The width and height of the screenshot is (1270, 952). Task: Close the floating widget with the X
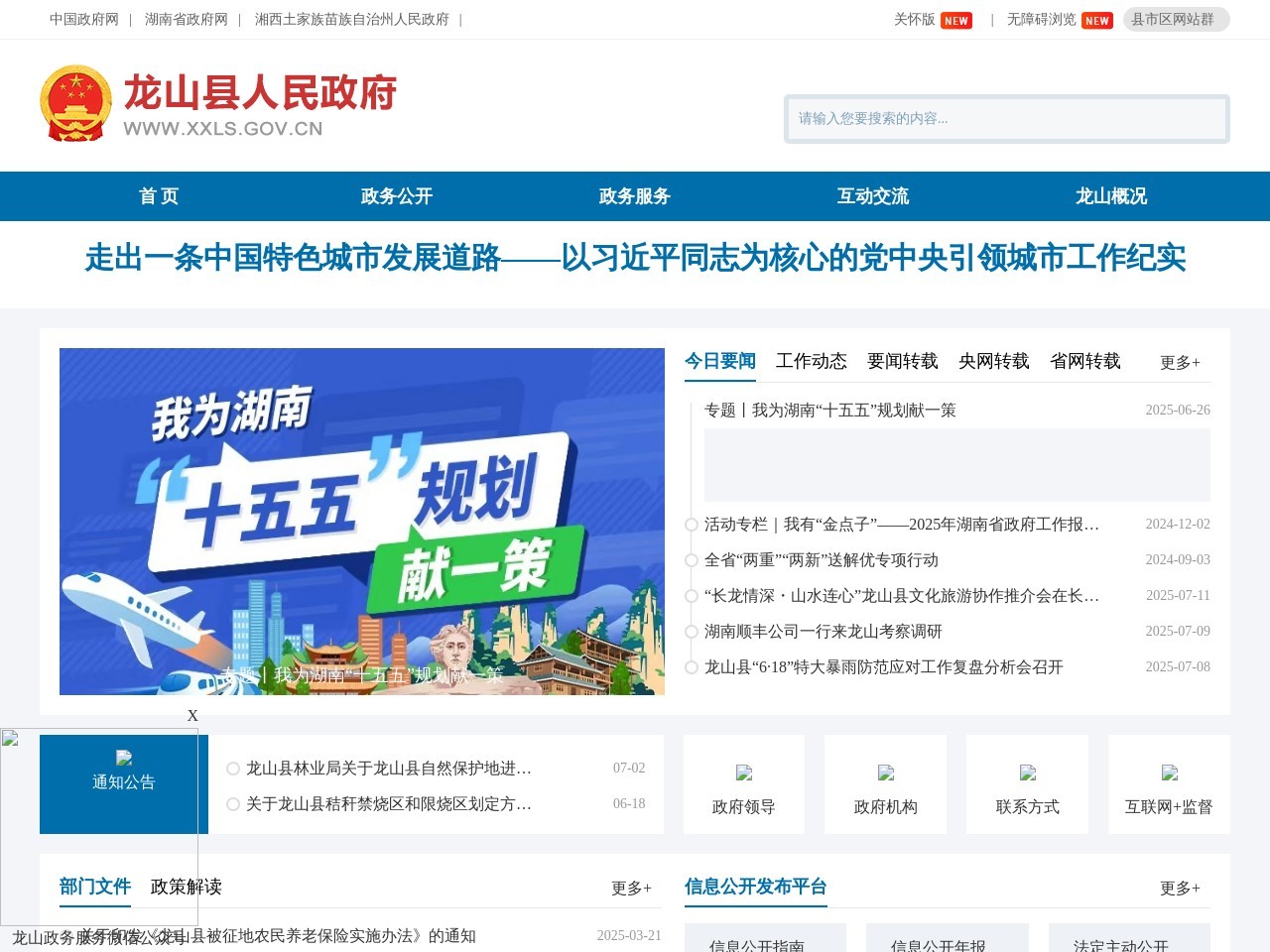tap(191, 715)
